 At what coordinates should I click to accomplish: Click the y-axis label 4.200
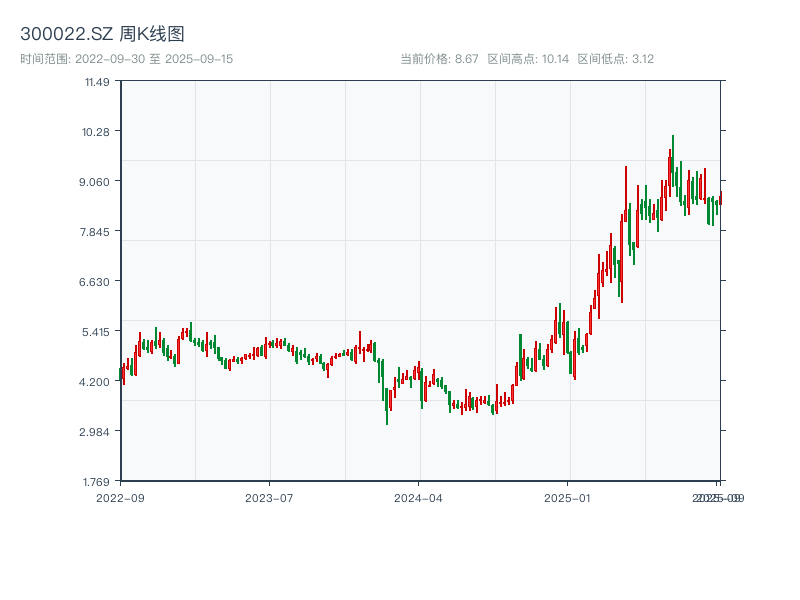(94, 382)
